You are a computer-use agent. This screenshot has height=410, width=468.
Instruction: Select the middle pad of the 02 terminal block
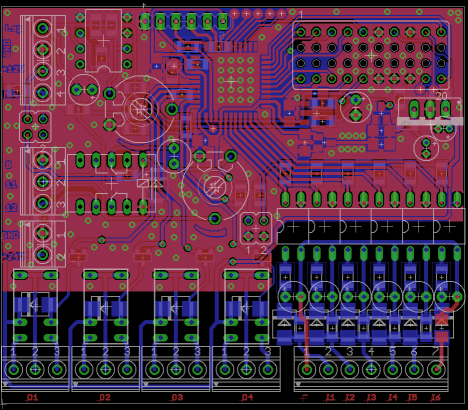tap(106, 369)
